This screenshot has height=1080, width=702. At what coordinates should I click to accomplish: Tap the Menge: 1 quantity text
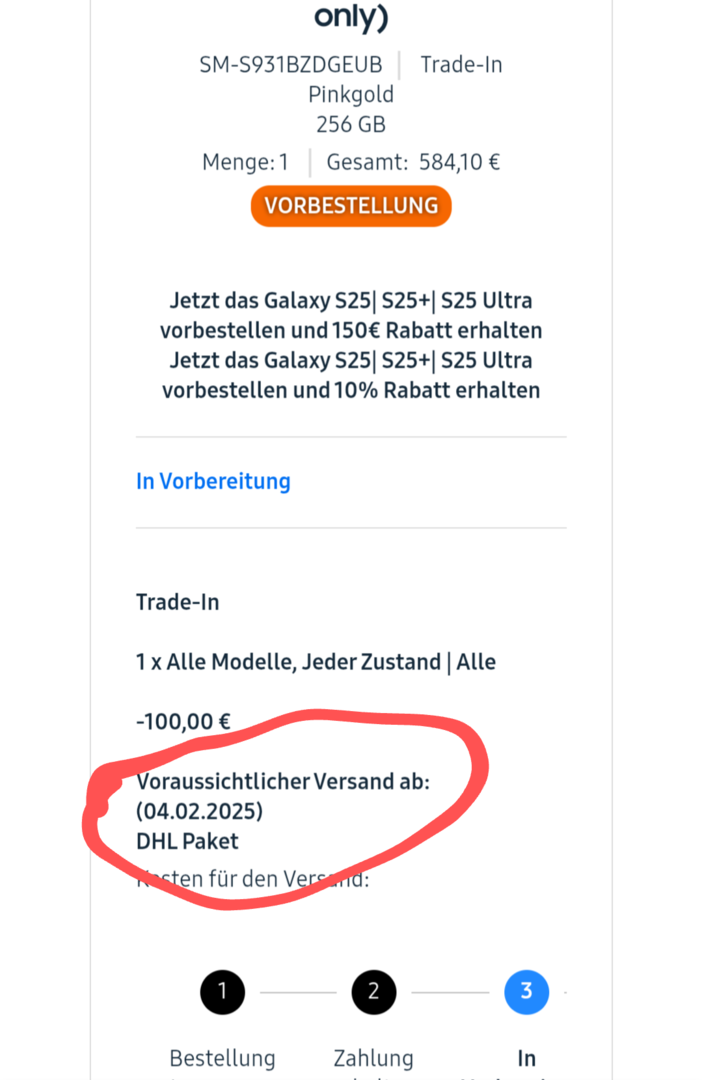(245, 162)
